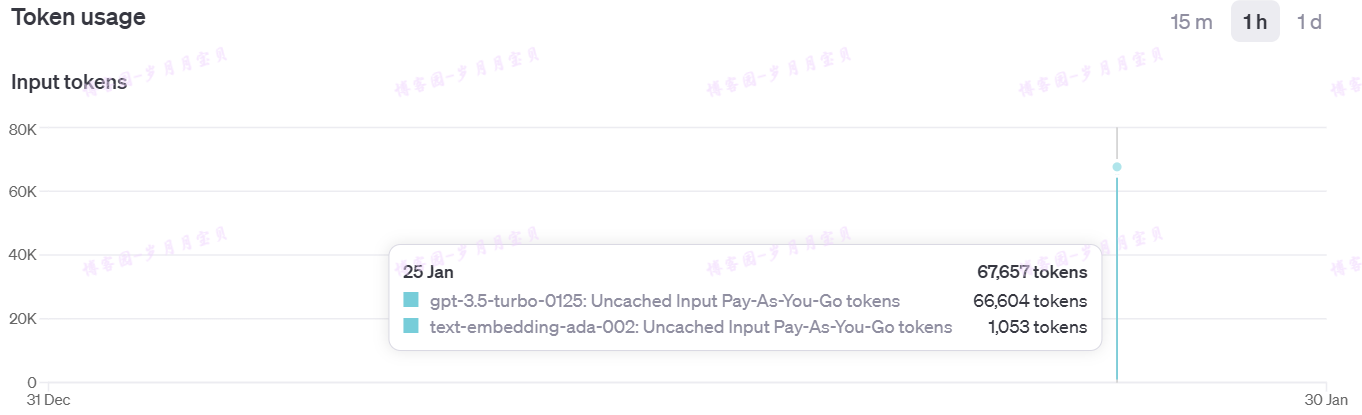Image resolution: width=1362 pixels, height=415 pixels.
Task: Click the 40K y-axis label
Action: click(23, 255)
